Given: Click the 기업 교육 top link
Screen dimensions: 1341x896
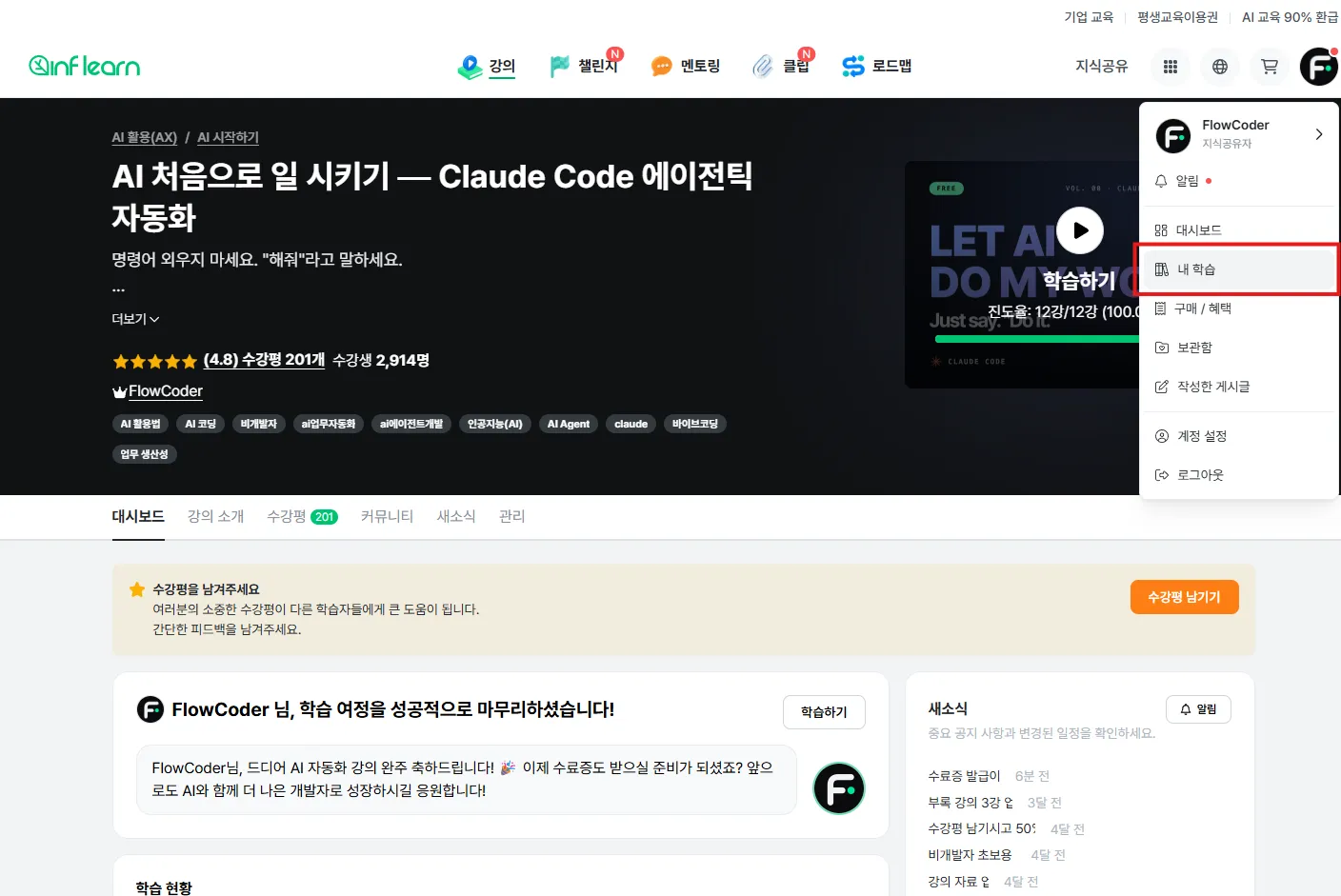Looking at the screenshot, I should [1089, 17].
